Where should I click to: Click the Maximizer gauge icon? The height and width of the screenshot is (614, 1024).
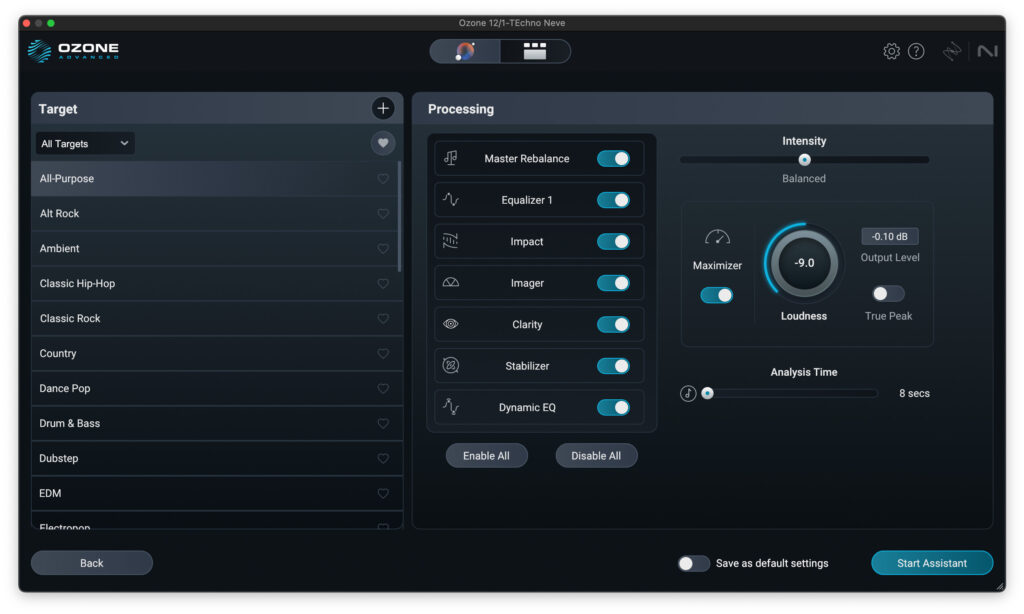[717, 237]
